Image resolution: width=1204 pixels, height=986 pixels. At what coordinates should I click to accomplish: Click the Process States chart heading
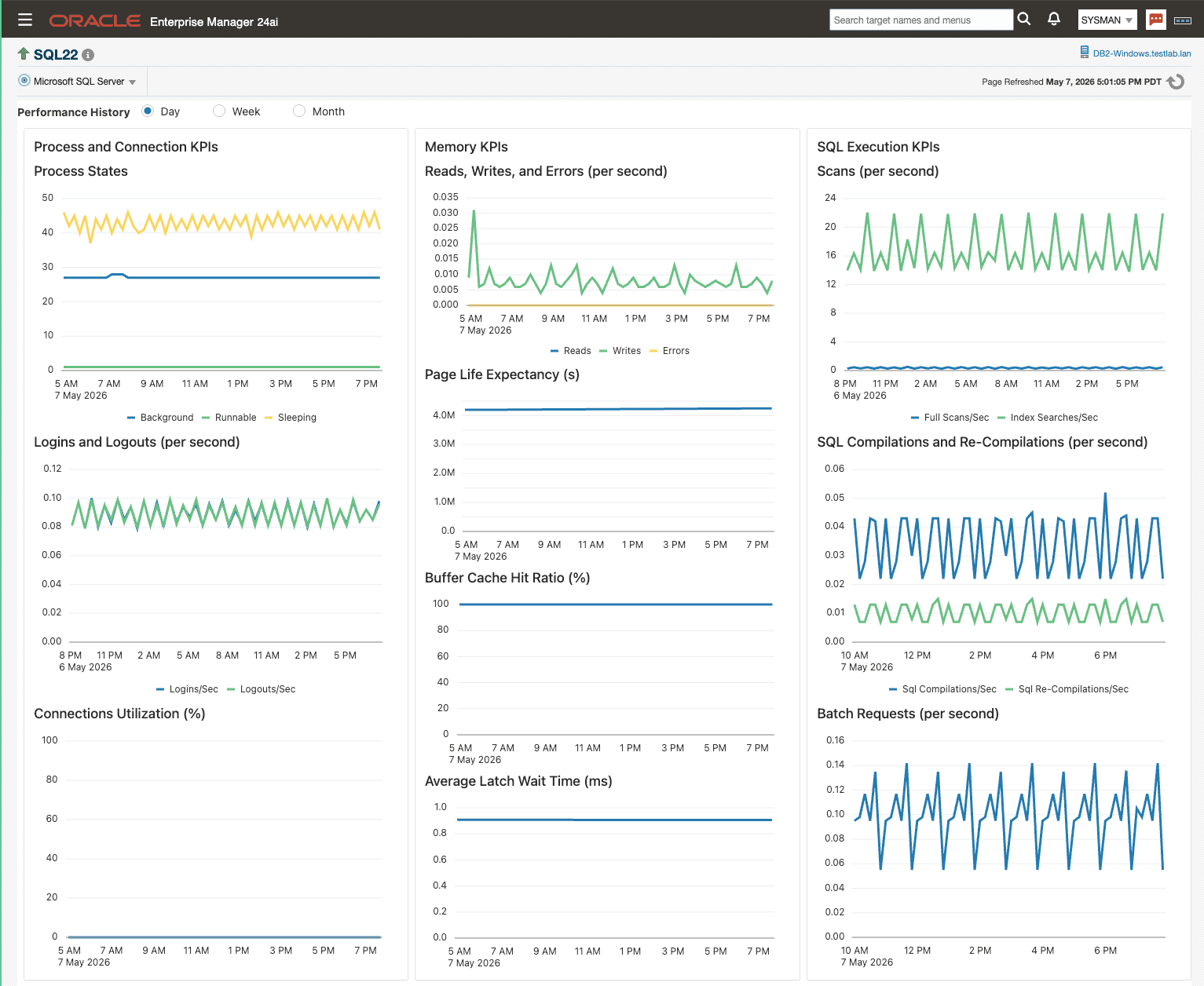(x=81, y=171)
